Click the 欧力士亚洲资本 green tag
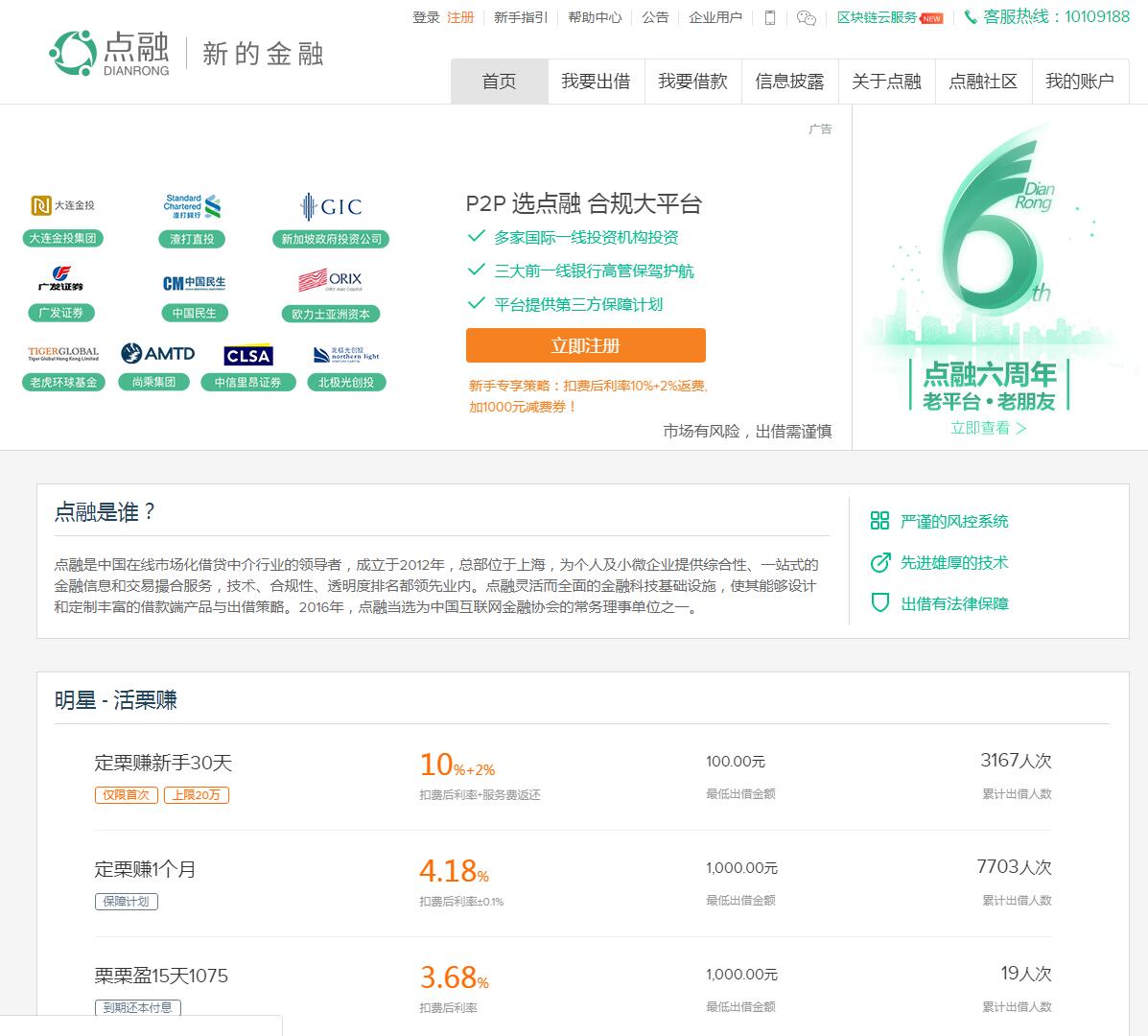This screenshot has width=1148, height=1036. 331,314
